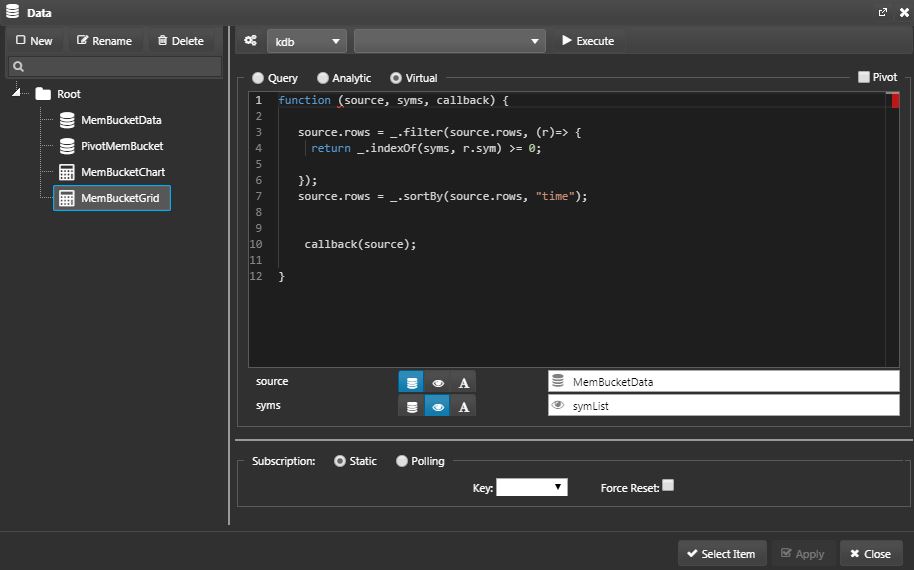Click the Select Item button
Screen dimensions: 914x570
click(x=721, y=554)
